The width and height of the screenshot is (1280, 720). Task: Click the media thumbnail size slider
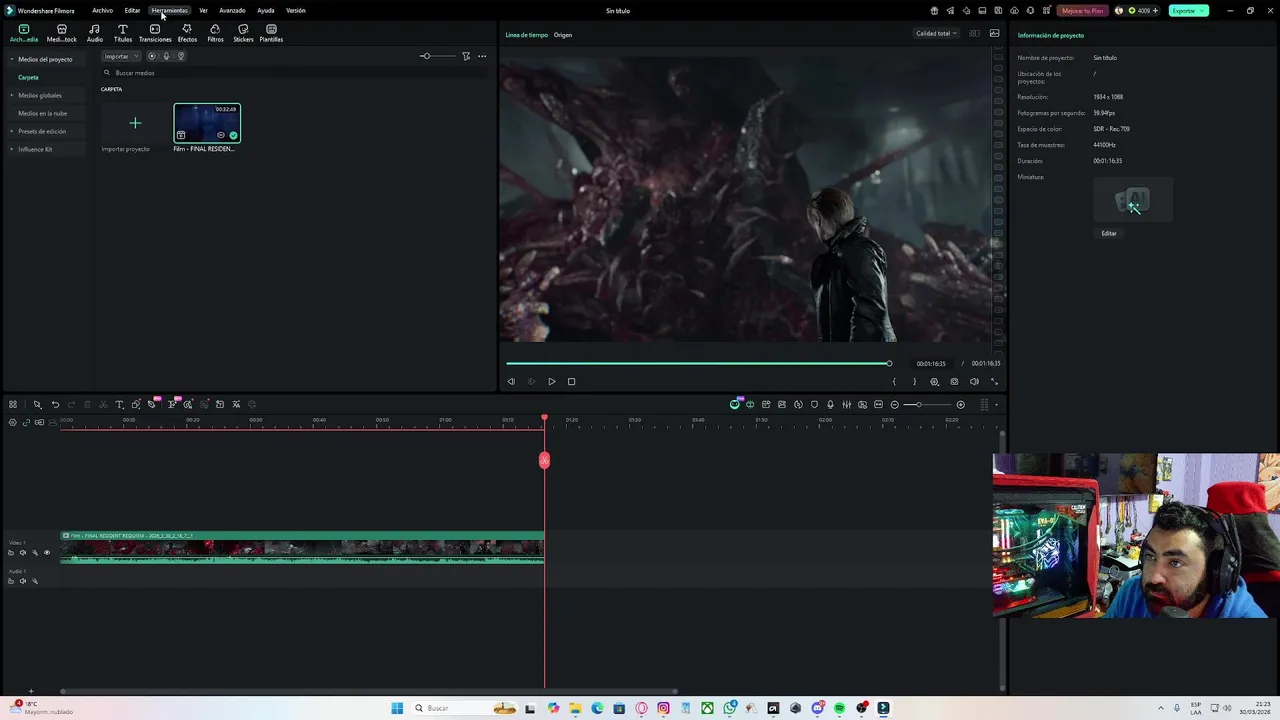[438, 56]
